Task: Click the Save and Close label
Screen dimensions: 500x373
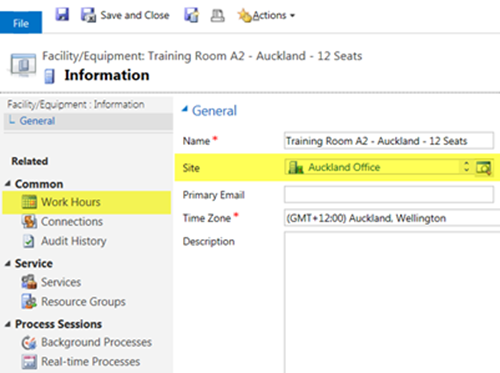Action: pyautogui.click(x=135, y=15)
